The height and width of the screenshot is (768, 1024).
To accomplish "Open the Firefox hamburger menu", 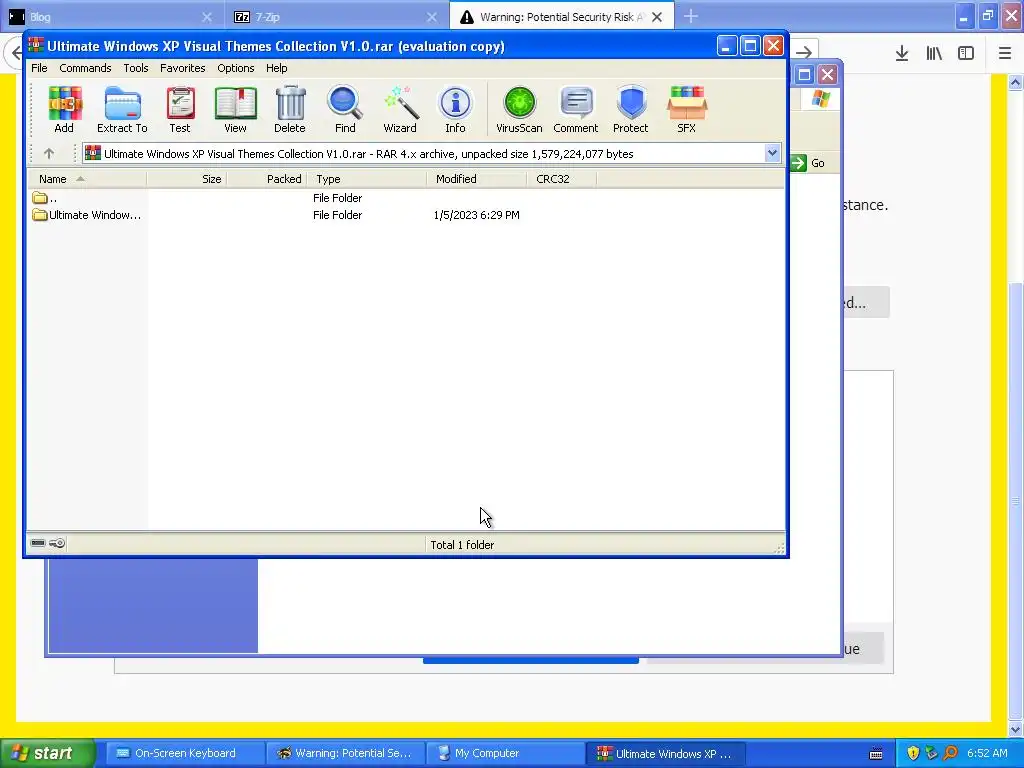I will (1005, 54).
